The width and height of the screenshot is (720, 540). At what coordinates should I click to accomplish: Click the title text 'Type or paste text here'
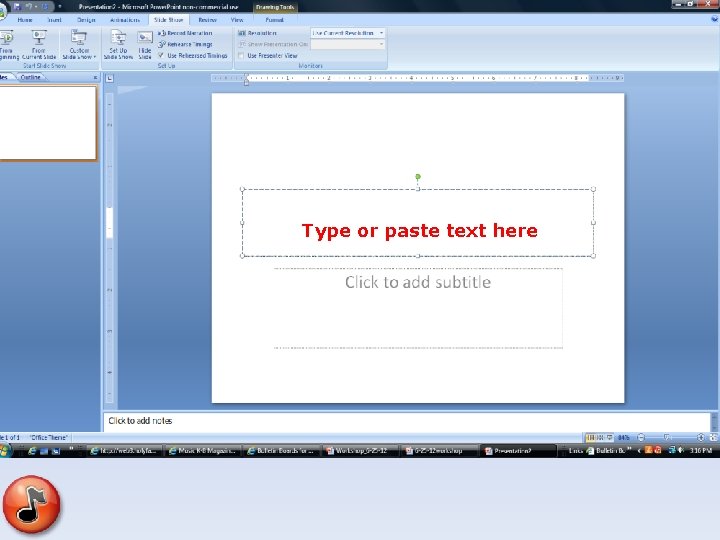pos(419,231)
